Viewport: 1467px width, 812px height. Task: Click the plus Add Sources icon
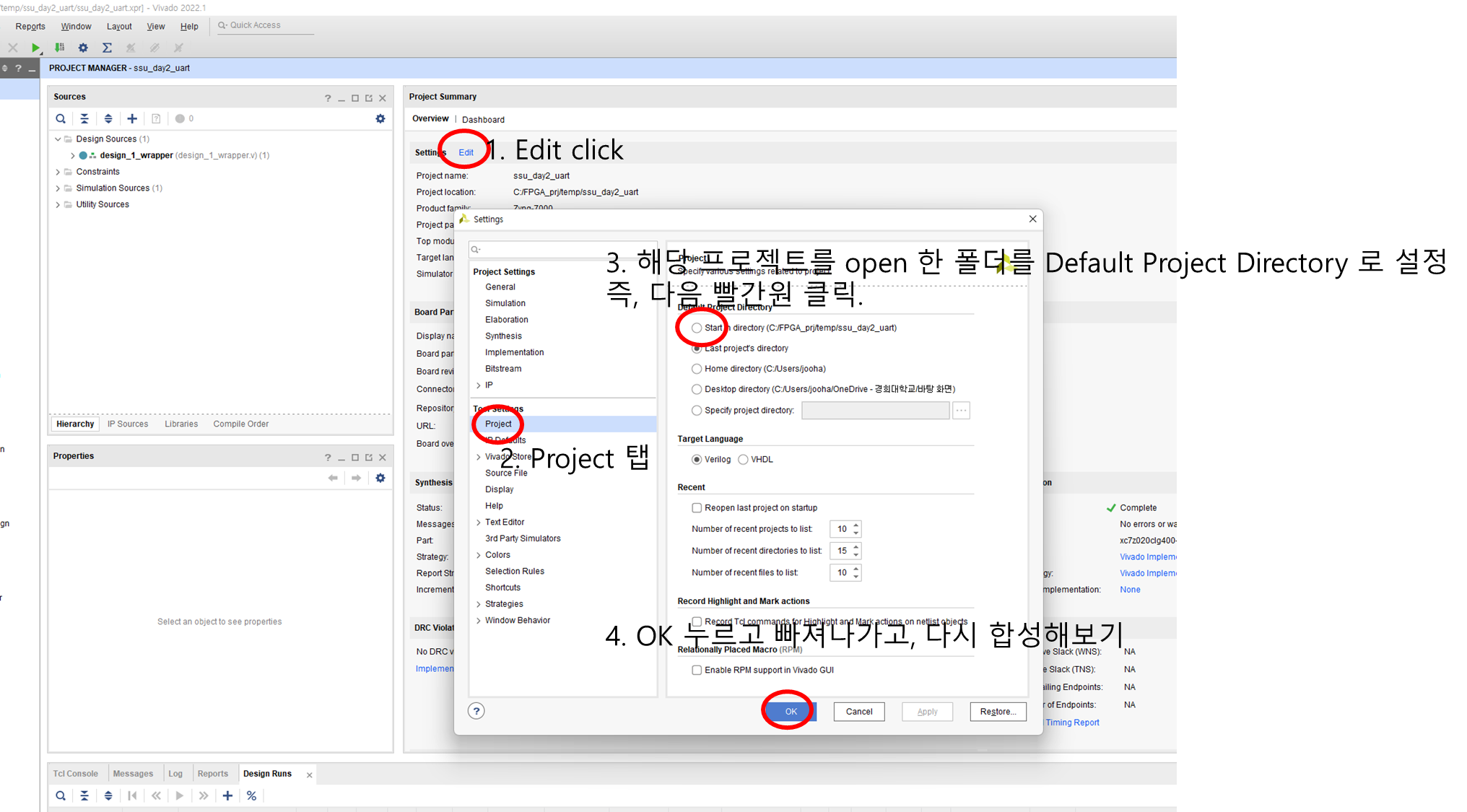(x=132, y=118)
